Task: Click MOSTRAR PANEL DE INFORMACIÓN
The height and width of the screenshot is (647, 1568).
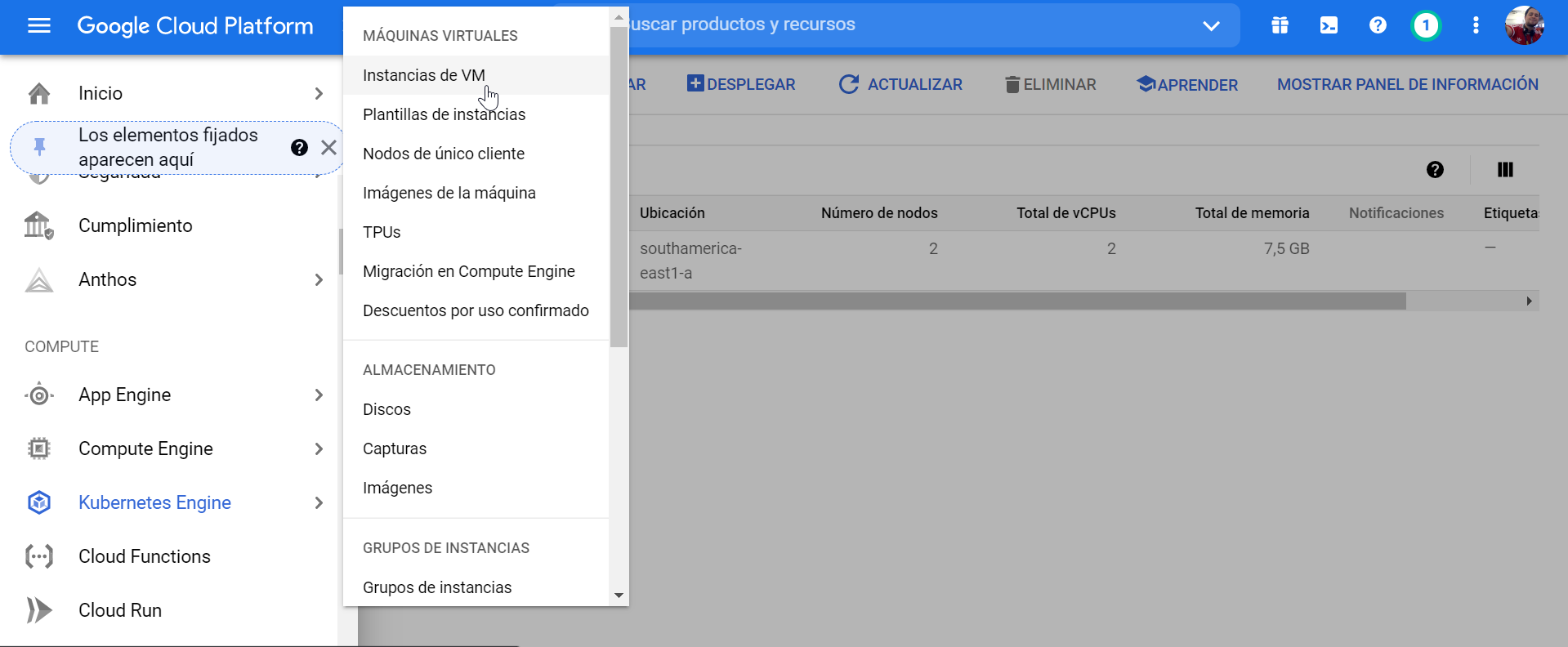Action: pos(1408,84)
